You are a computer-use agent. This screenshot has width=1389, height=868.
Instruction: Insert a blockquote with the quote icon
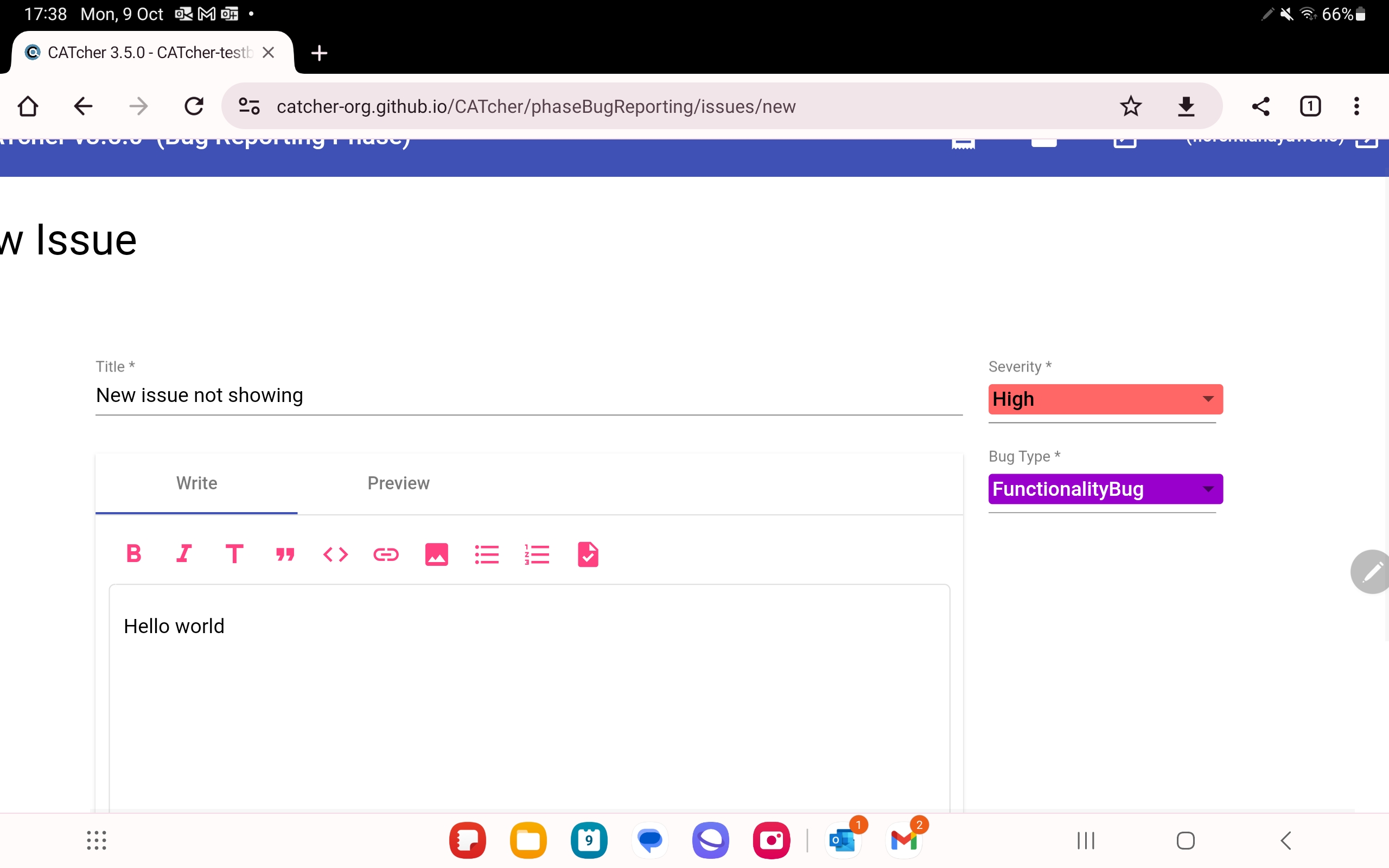[x=285, y=554]
